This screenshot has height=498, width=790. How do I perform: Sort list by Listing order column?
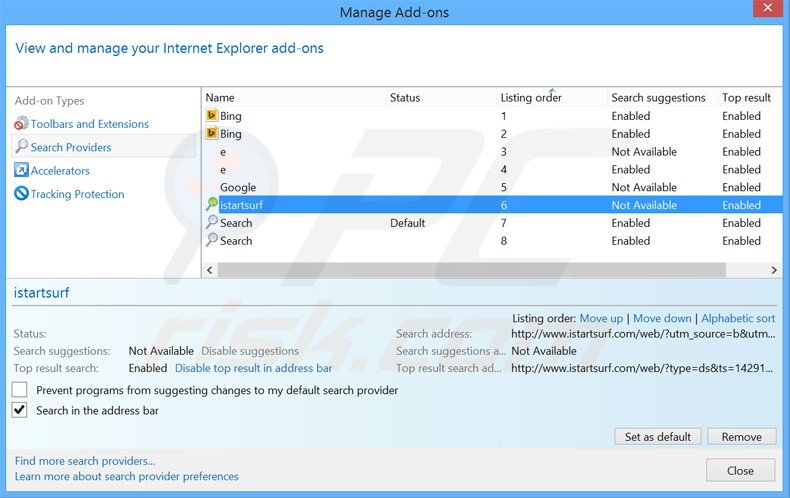point(531,98)
